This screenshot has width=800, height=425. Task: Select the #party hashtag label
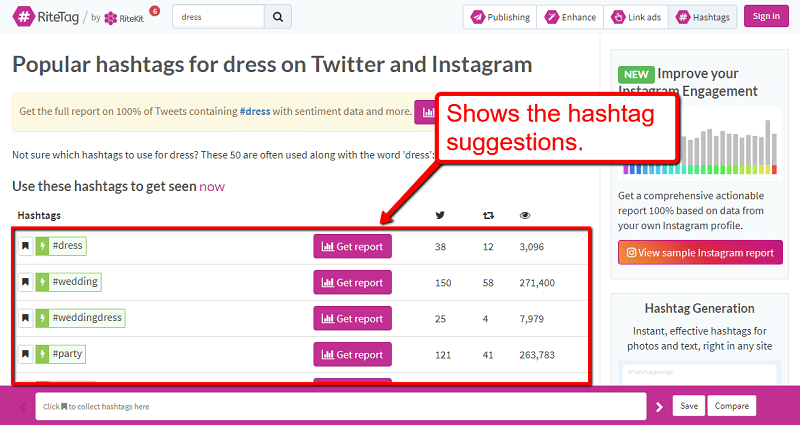pos(67,354)
